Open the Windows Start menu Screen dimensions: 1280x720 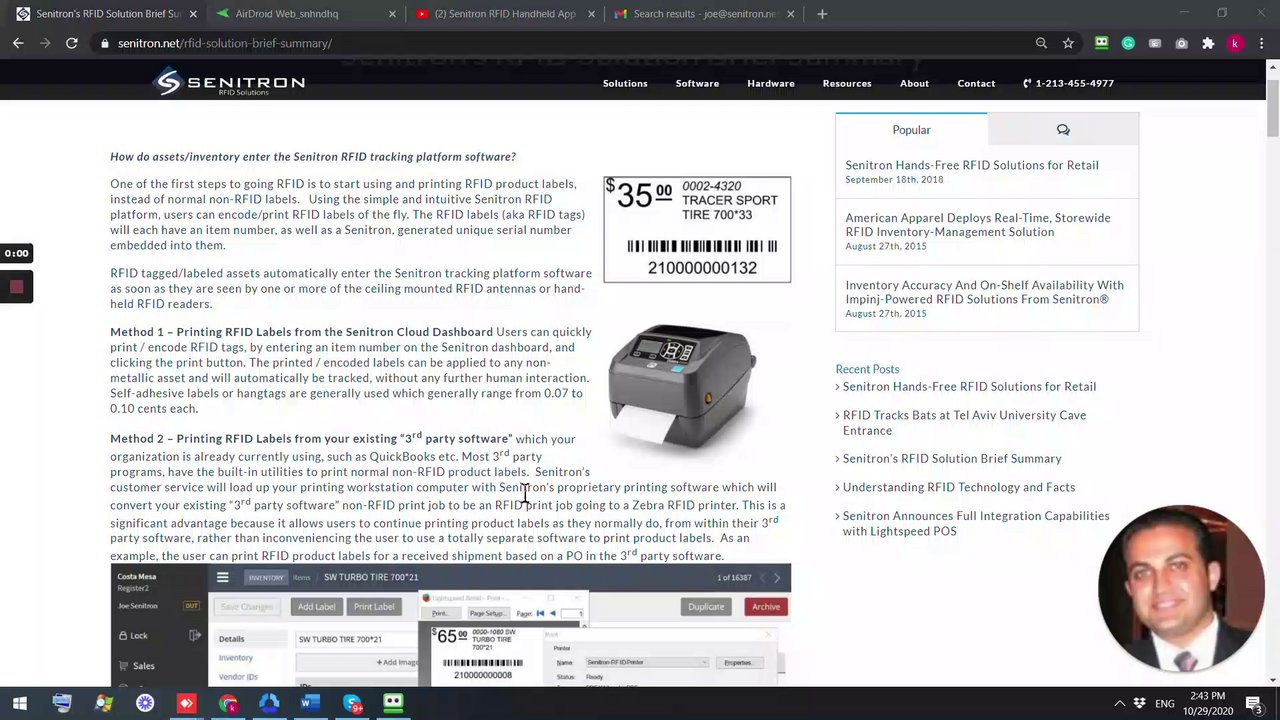pos(21,703)
